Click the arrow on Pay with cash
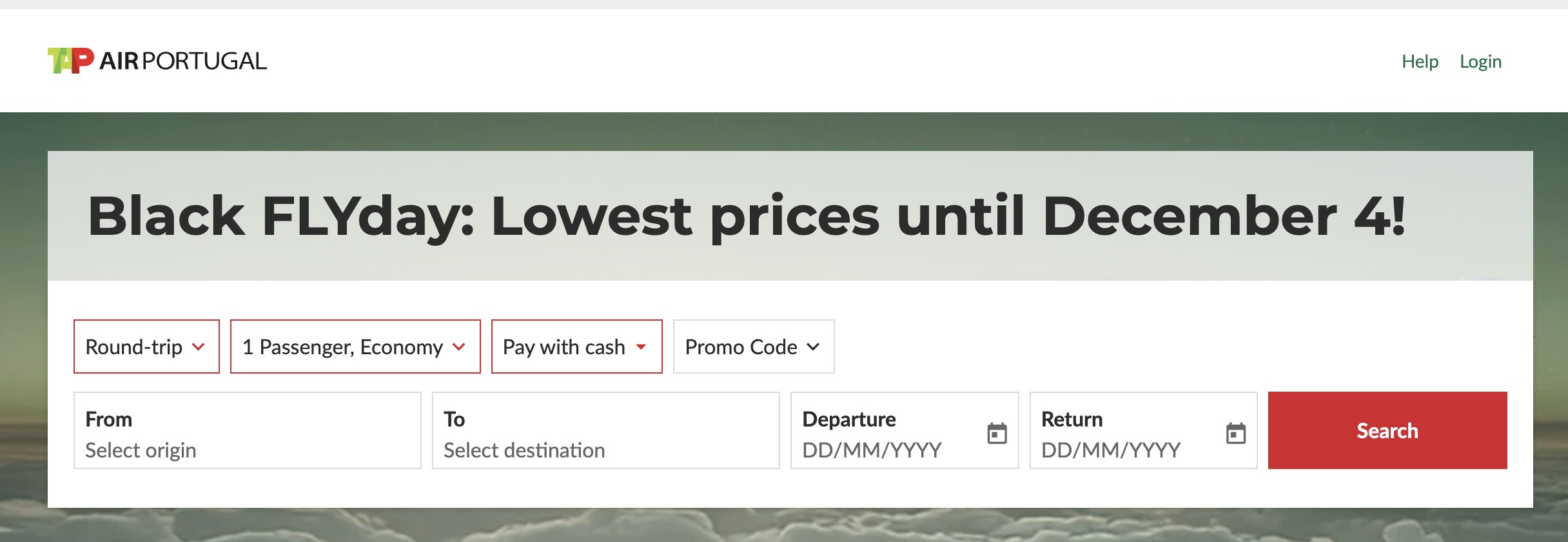1568x542 pixels. click(x=640, y=347)
